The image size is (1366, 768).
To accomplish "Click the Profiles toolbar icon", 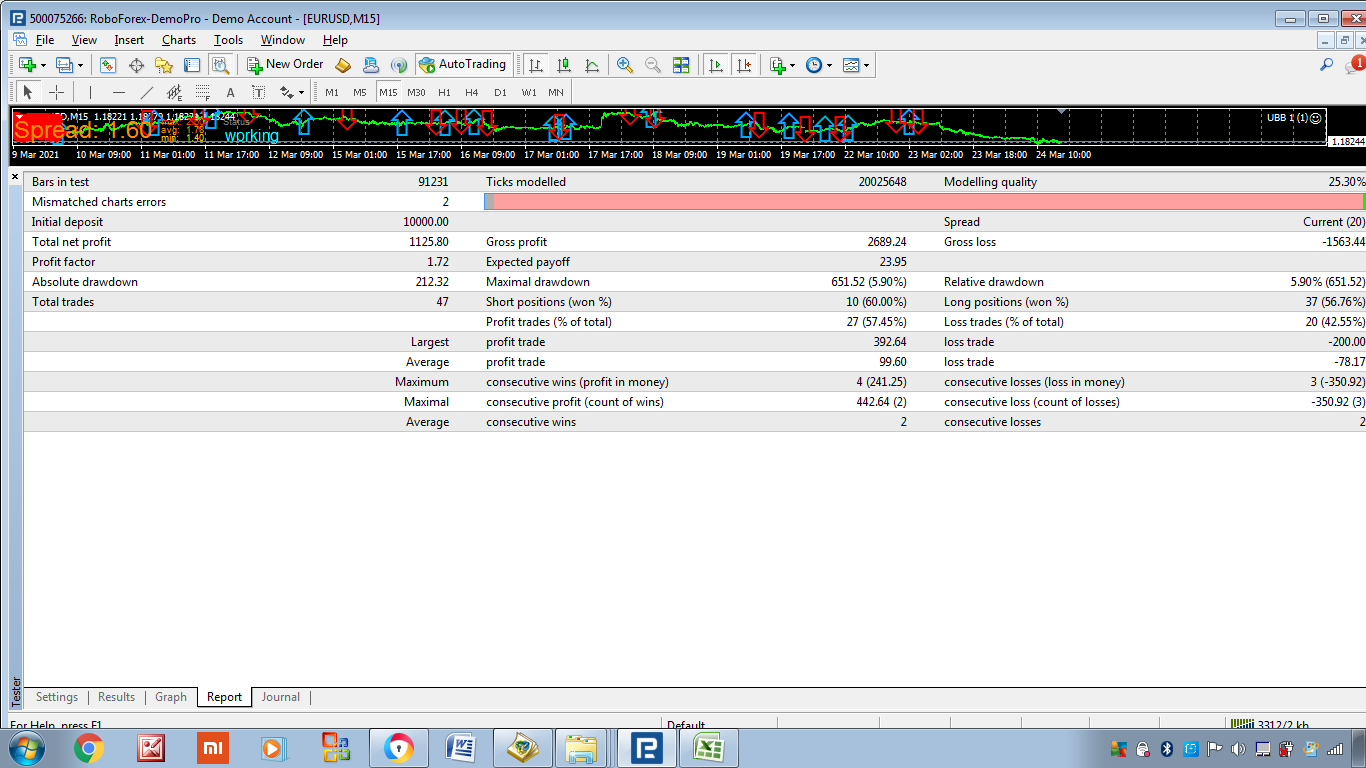I will tap(64, 65).
